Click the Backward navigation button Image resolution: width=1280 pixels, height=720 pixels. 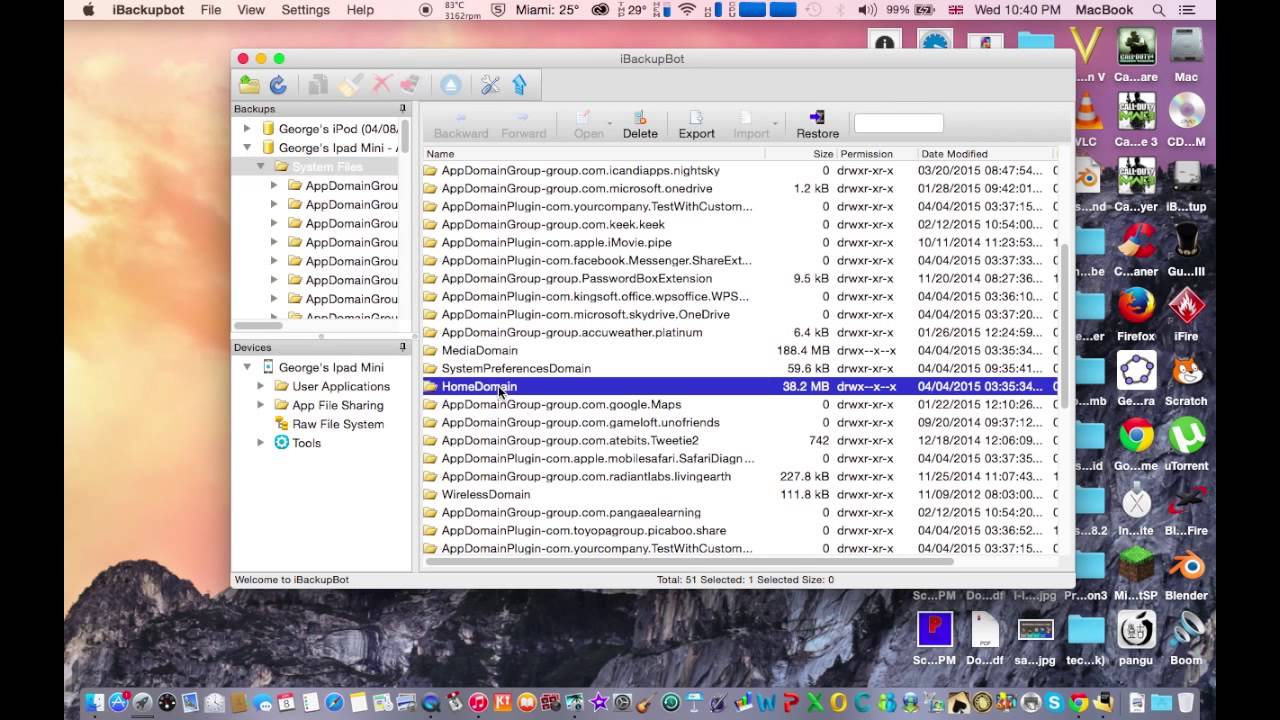click(x=461, y=125)
